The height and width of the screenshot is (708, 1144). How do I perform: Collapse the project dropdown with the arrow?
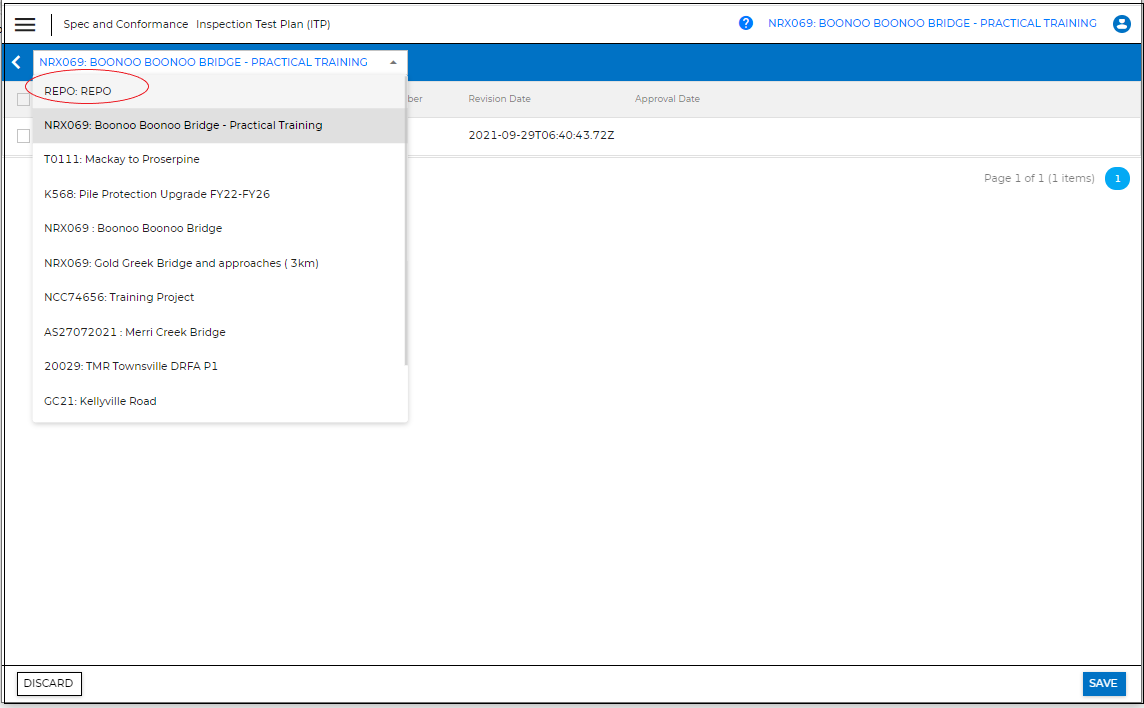tap(393, 62)
